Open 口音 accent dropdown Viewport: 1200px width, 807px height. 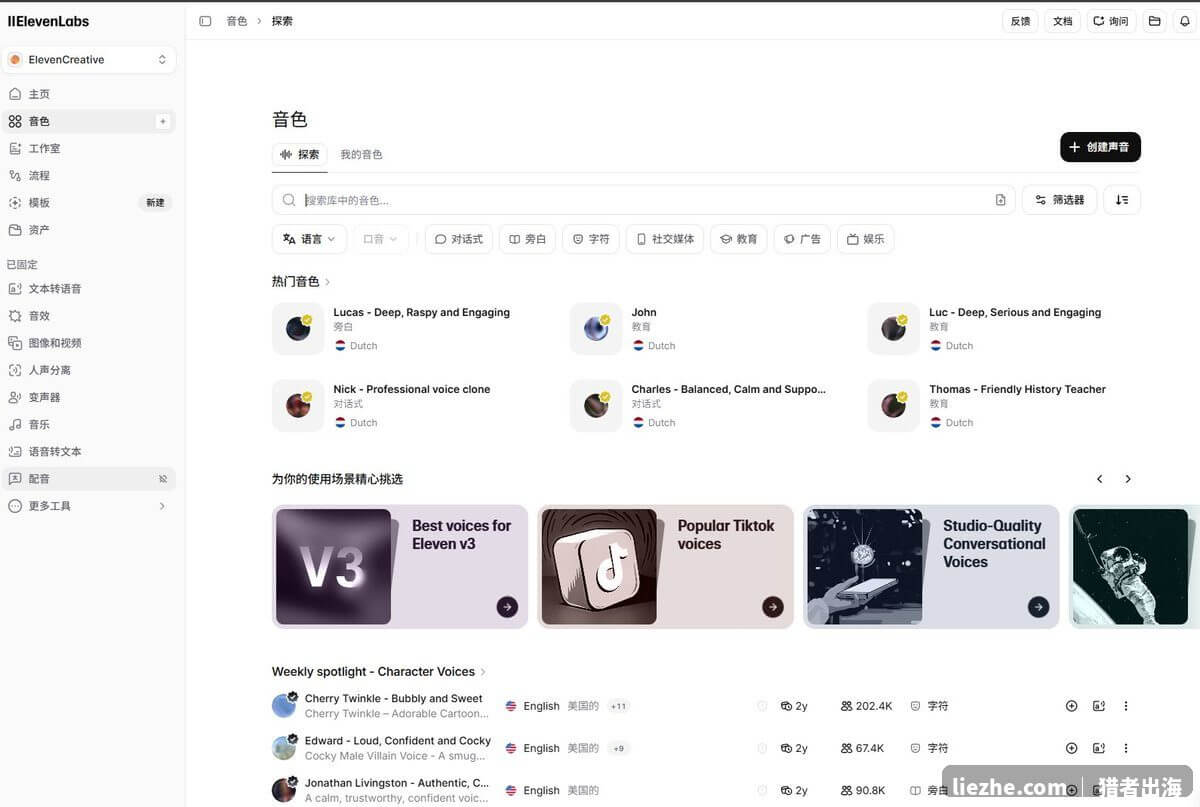(381, 239)
